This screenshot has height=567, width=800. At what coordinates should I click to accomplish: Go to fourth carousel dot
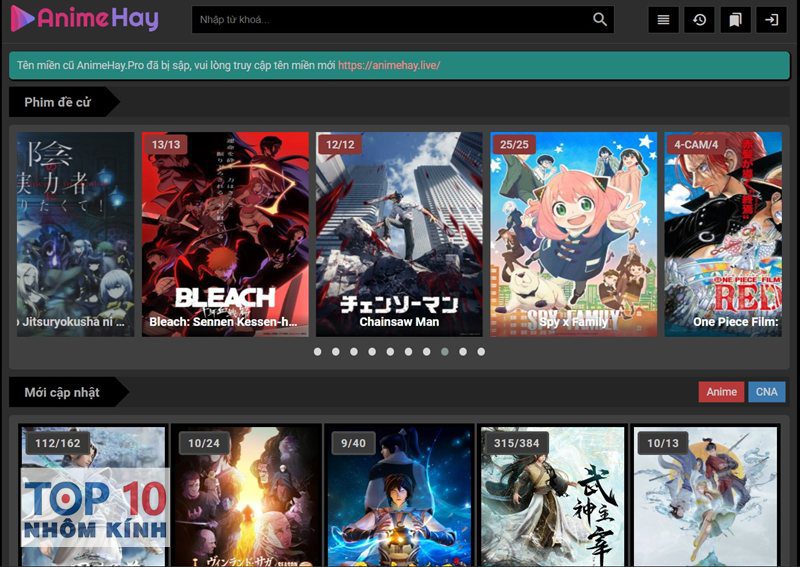(372, 352)
